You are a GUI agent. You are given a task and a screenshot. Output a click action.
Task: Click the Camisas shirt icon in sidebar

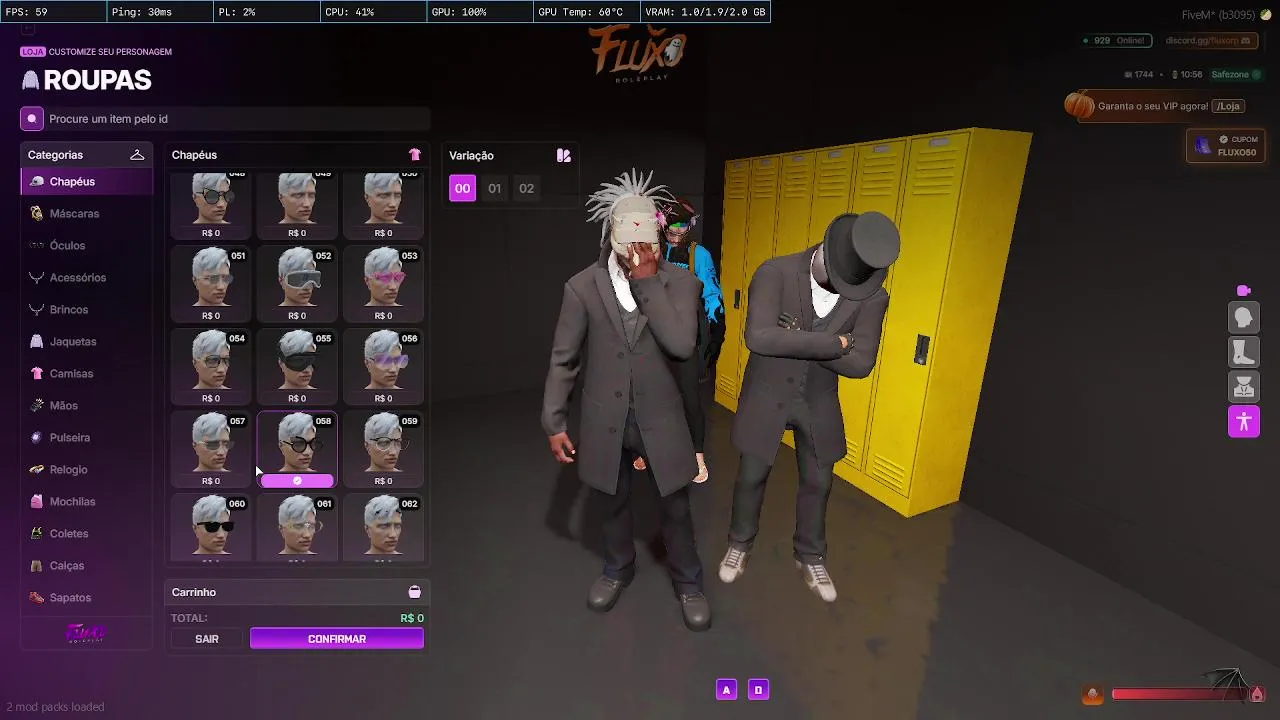tap(37, 374)
